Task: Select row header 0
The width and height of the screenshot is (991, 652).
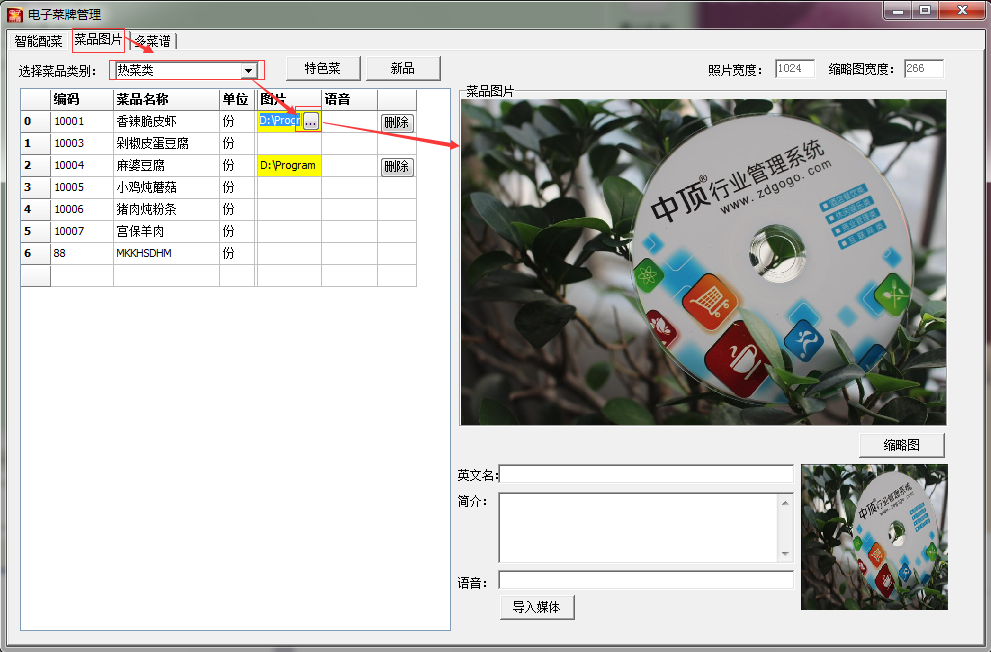Action: pos(35,121)
